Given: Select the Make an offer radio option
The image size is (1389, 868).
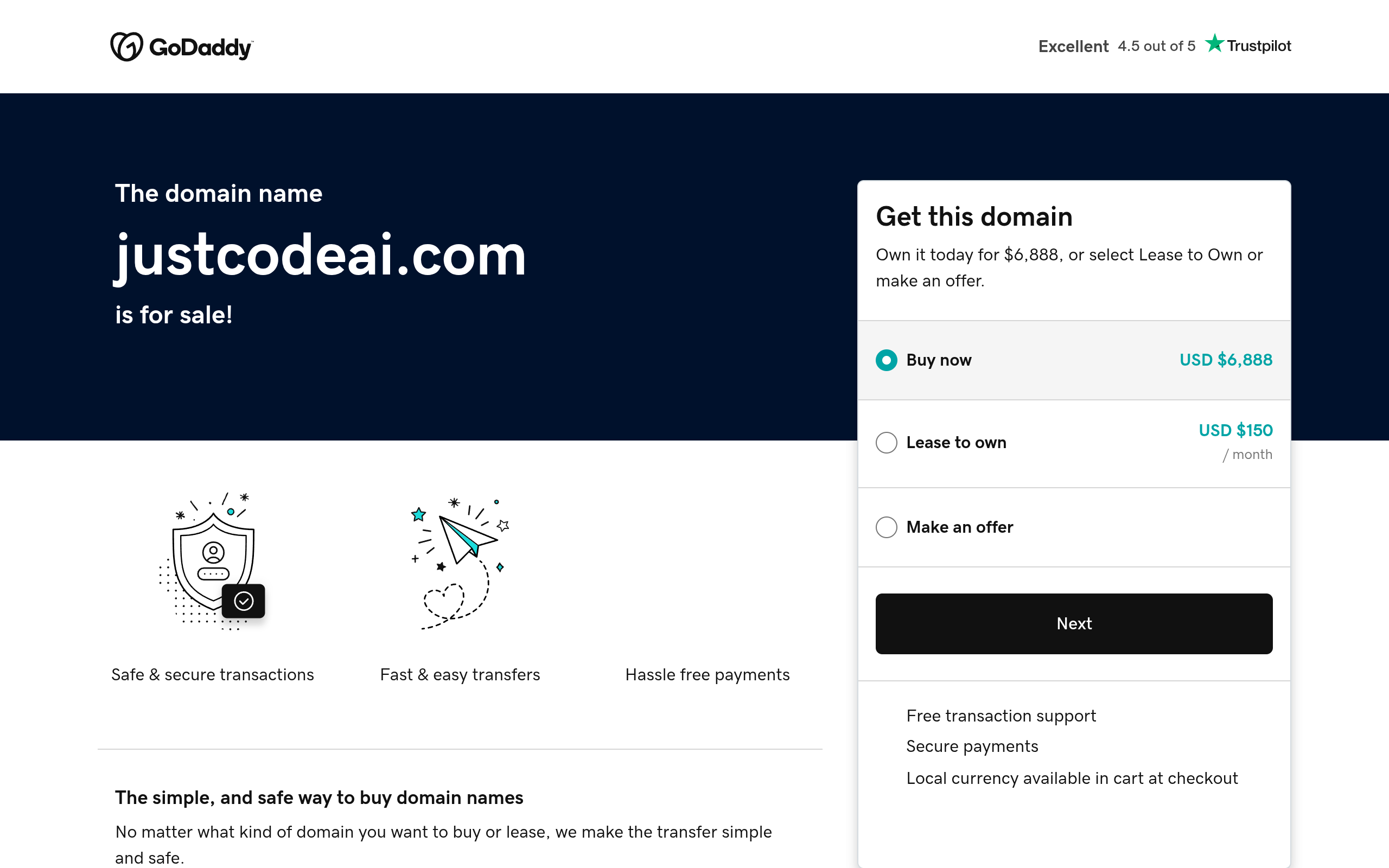Looking at the screenshot, I should 886,527.
